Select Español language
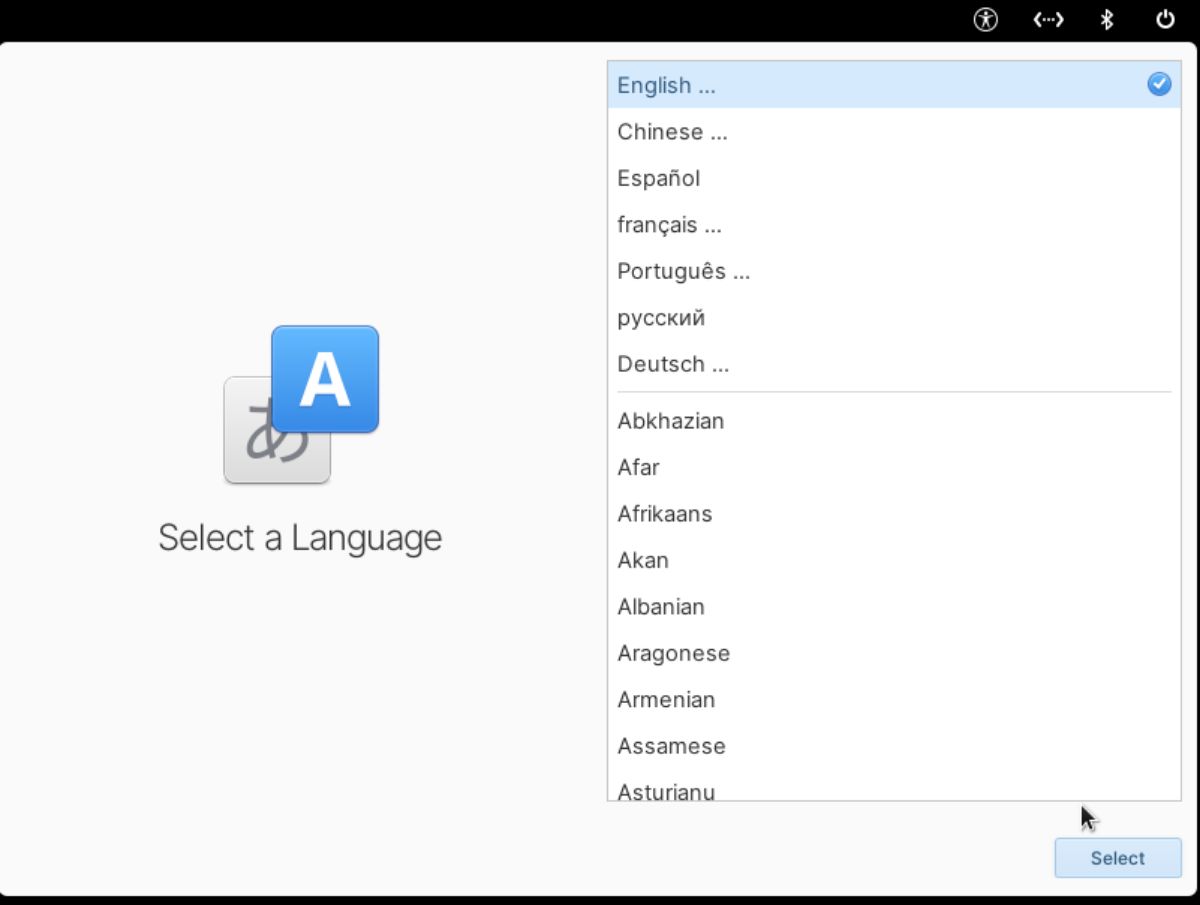 point(894,178)
